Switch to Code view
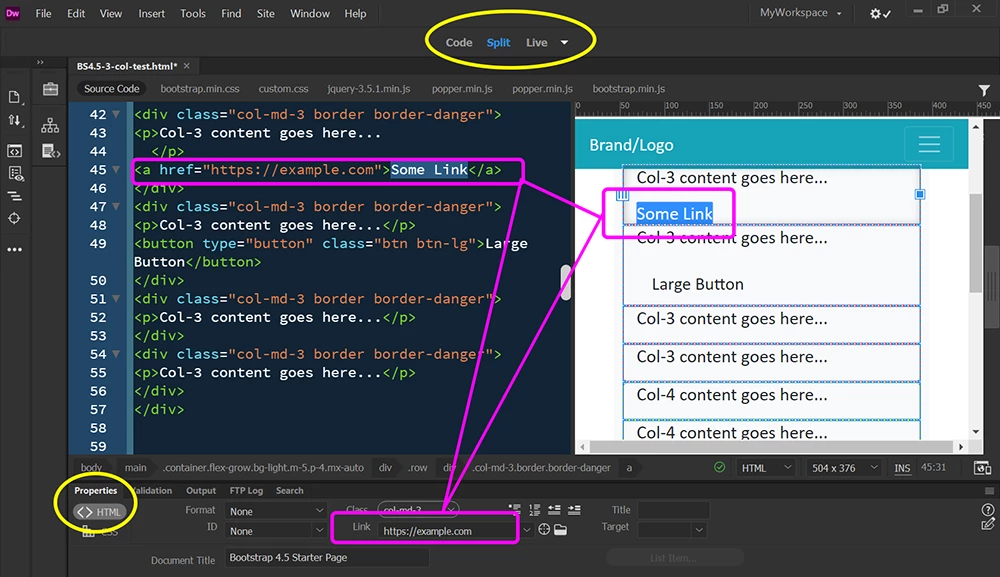 pyautogui.click(x=459, y=43)
